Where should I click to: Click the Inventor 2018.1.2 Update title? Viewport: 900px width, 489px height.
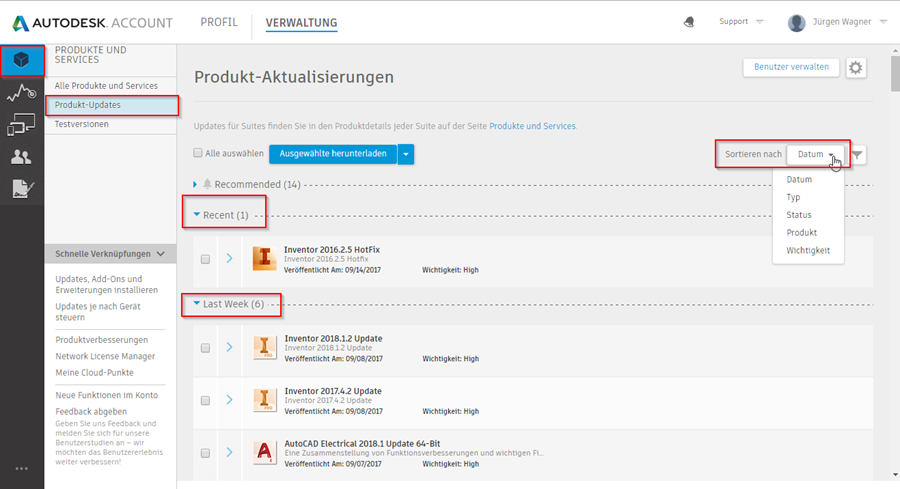coord(333,339)
